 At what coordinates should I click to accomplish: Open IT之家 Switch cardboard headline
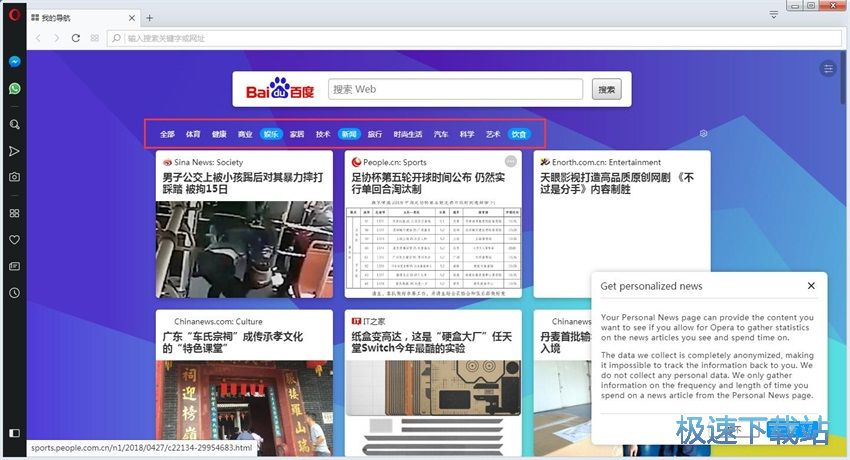(x=432, y=342)
